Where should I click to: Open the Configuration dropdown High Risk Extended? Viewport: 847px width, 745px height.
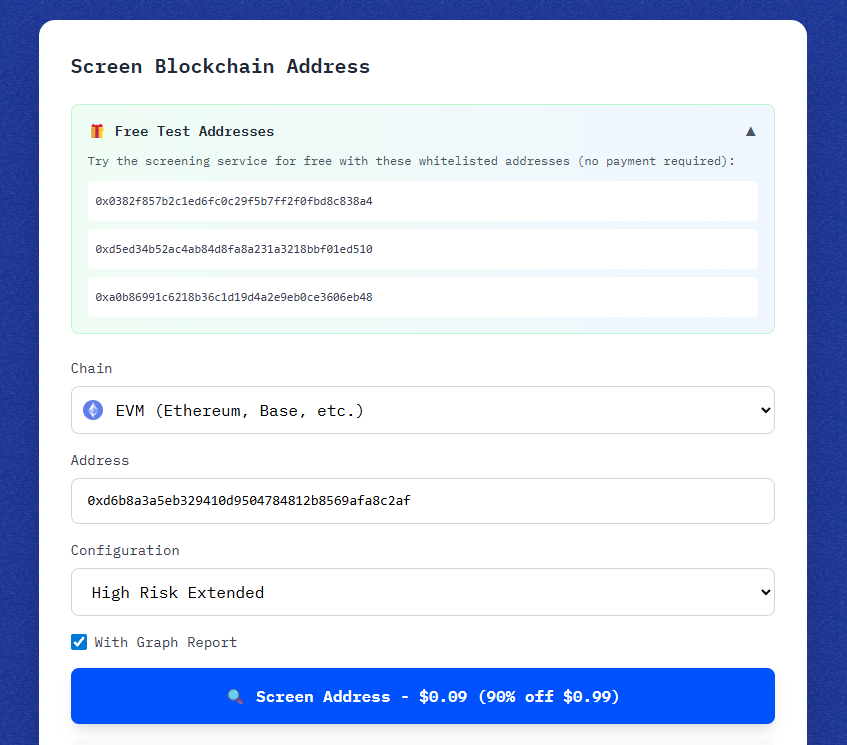[422, 592]
